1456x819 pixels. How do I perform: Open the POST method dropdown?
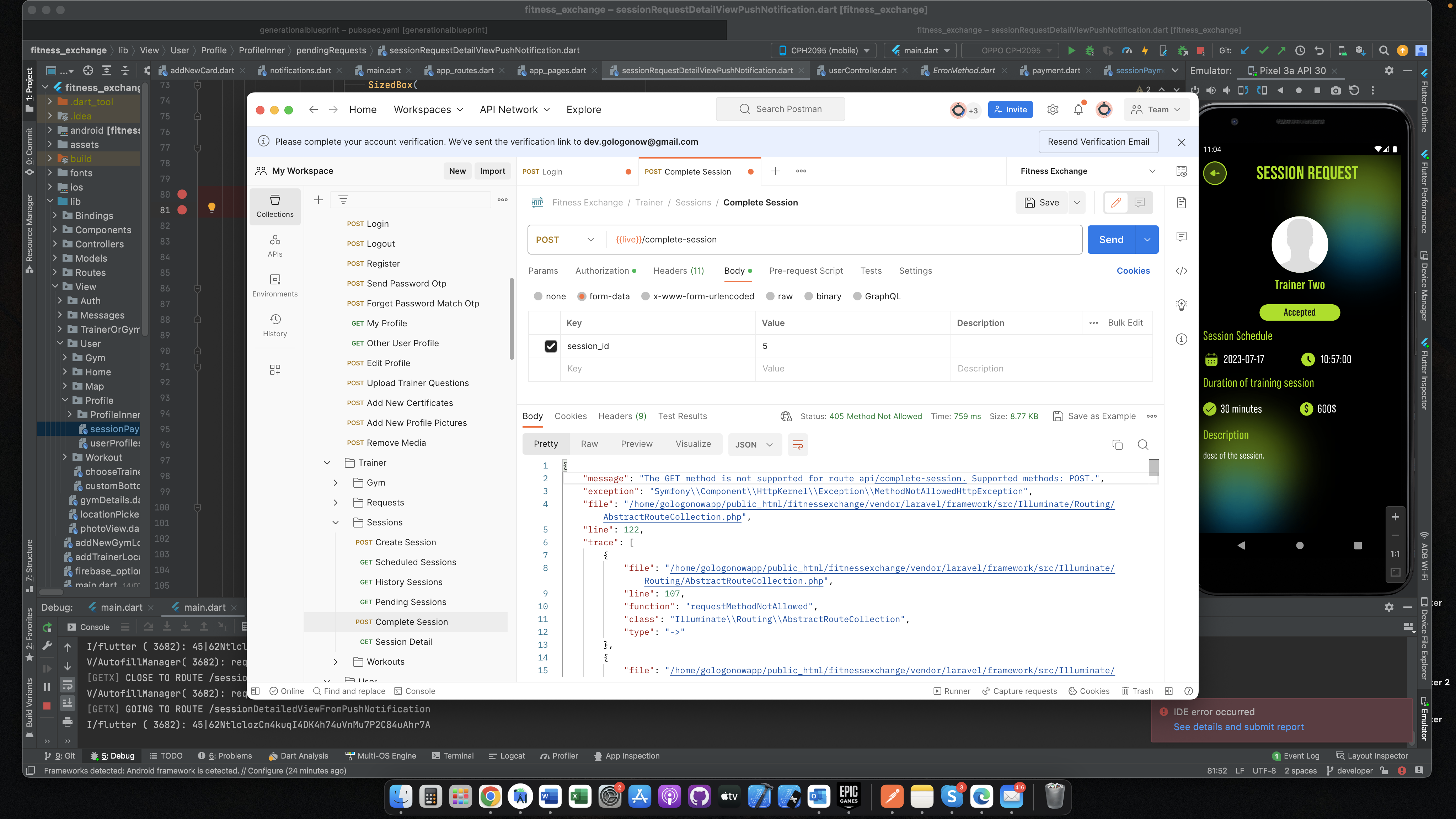565,240
